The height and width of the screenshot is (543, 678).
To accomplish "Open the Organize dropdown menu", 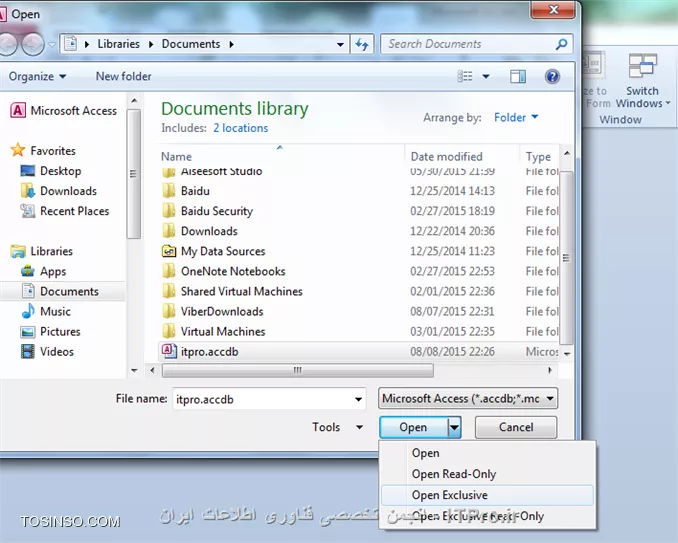I will pyautogui.click(x=38, y=77).
